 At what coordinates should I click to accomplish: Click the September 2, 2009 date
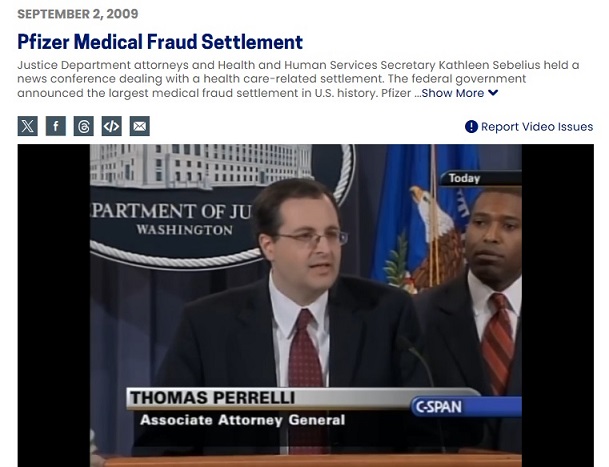(78, 14)
